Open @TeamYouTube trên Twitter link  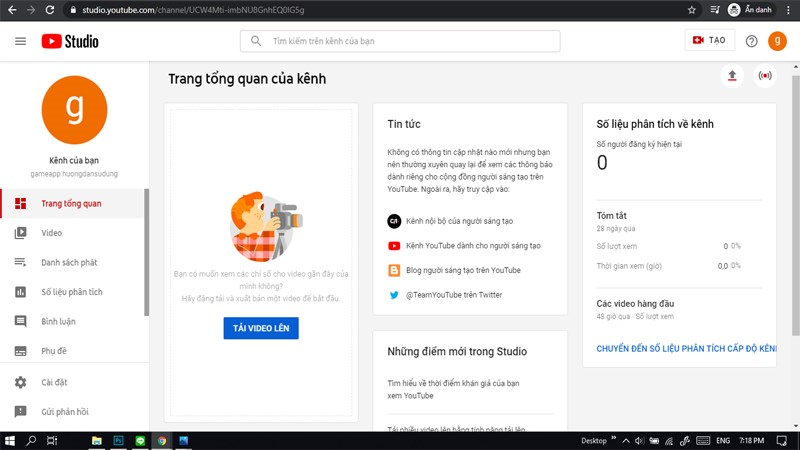pos(454,295)
